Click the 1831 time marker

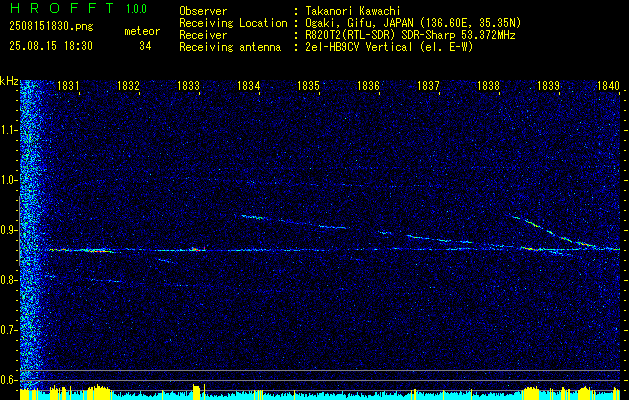(x=68, y=85)
